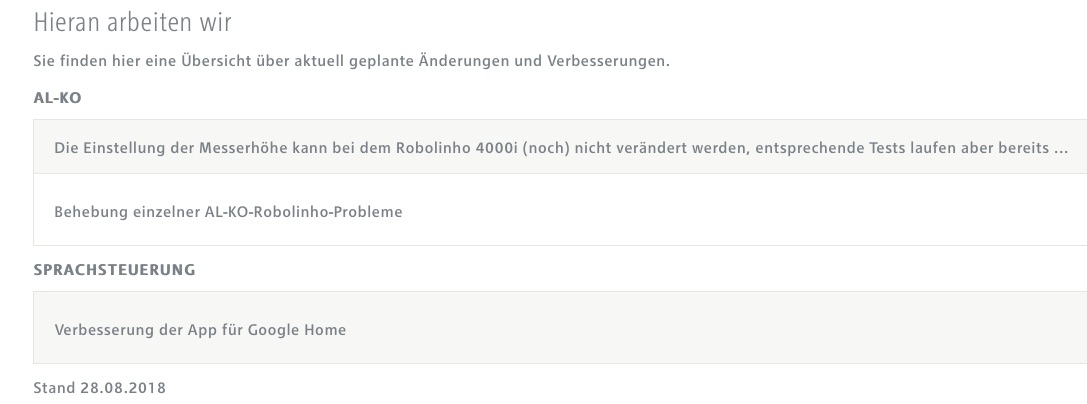Select the AL-KO section label
1087x404 pixels.
coord(56,97)
